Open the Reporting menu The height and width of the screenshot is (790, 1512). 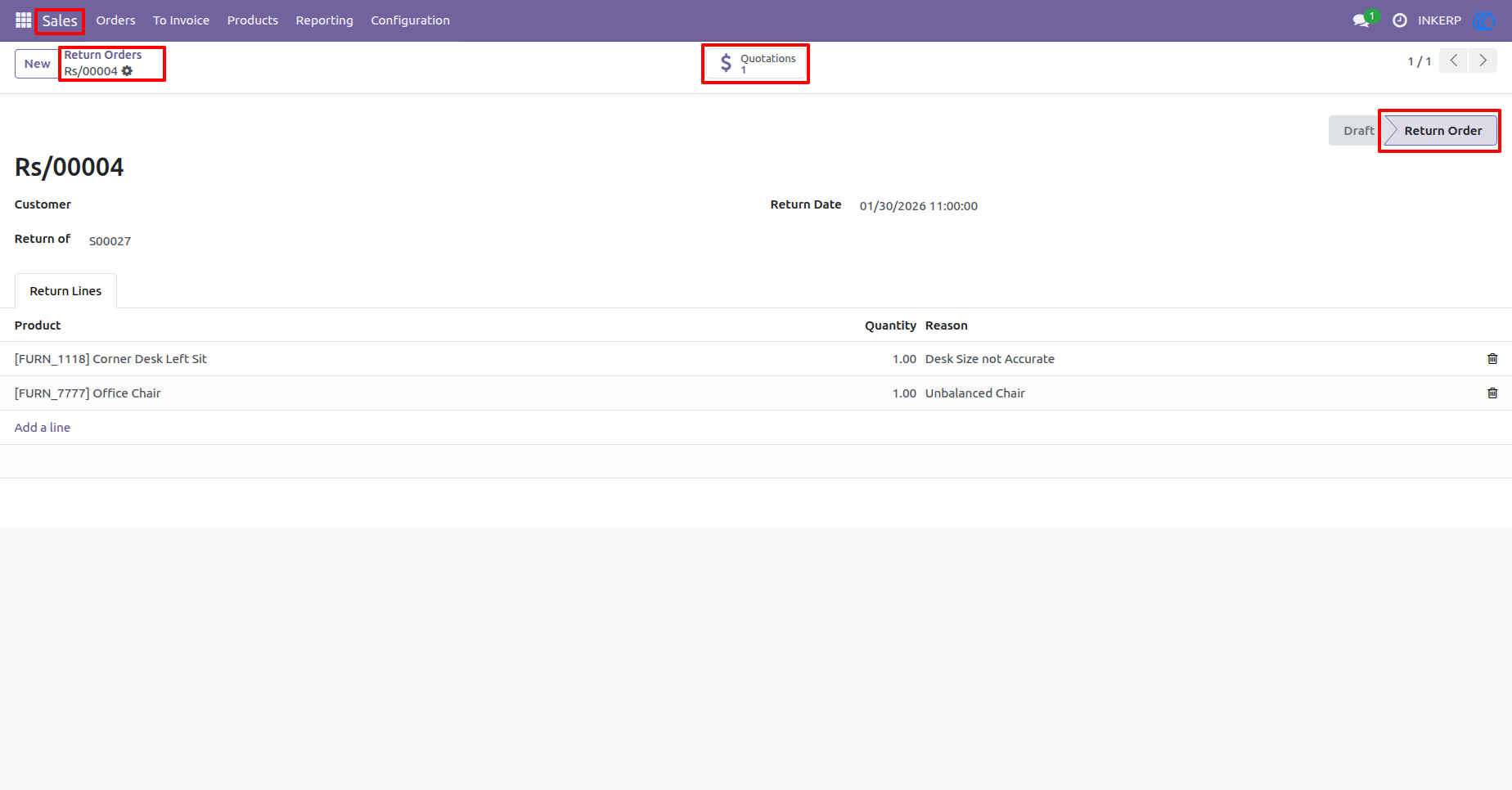point(324,20)
